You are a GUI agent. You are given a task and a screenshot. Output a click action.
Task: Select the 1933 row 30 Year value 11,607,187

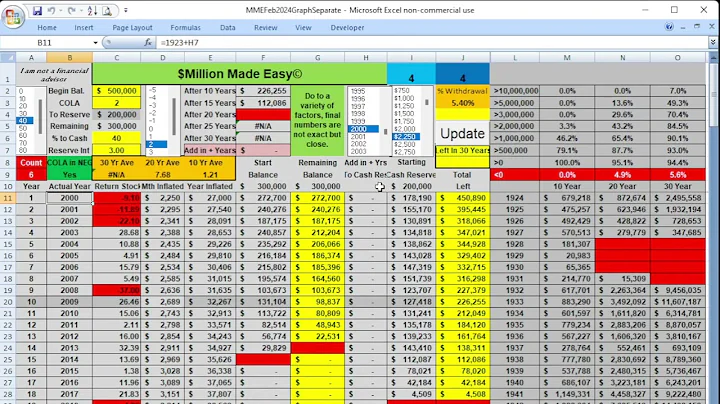pyautogui.click(x=678, y=302)
